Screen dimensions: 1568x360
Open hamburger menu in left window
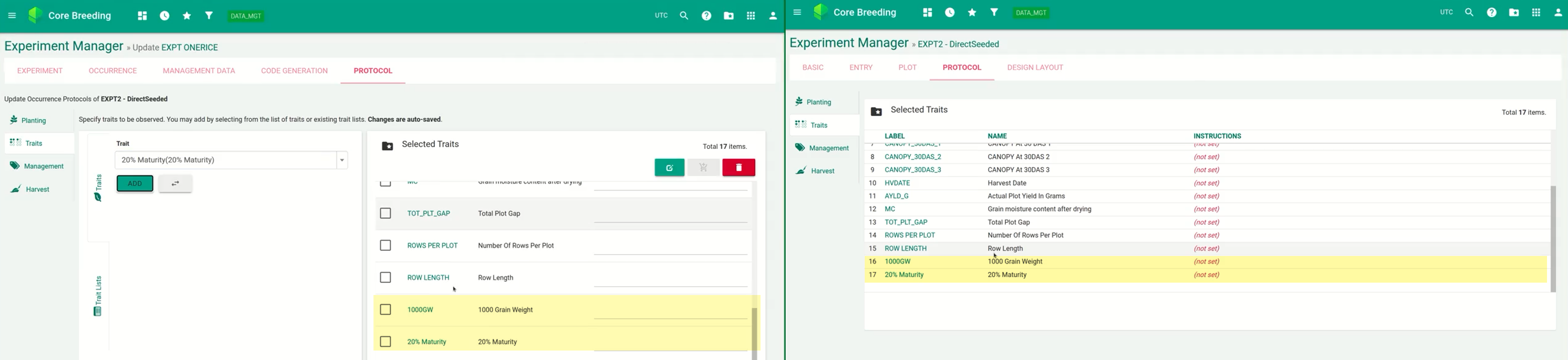point(12,16)
